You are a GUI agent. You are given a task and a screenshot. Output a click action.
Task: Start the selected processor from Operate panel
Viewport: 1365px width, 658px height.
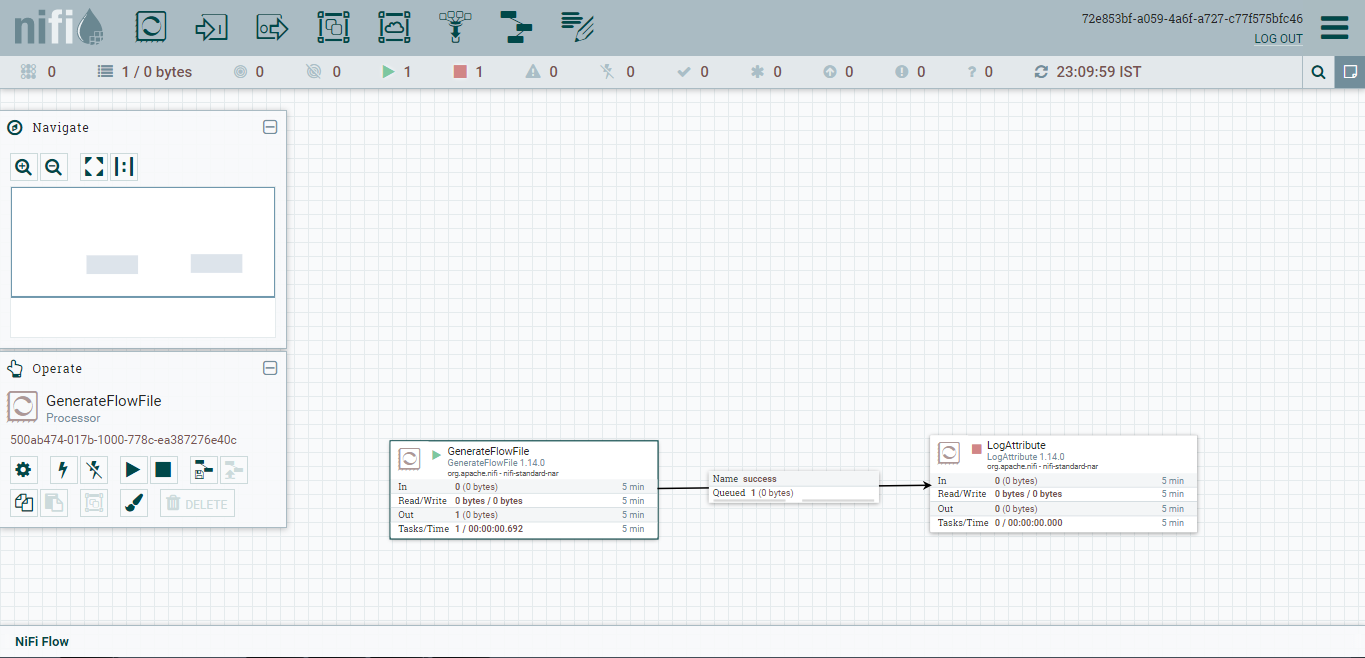(x=134, y=470)
